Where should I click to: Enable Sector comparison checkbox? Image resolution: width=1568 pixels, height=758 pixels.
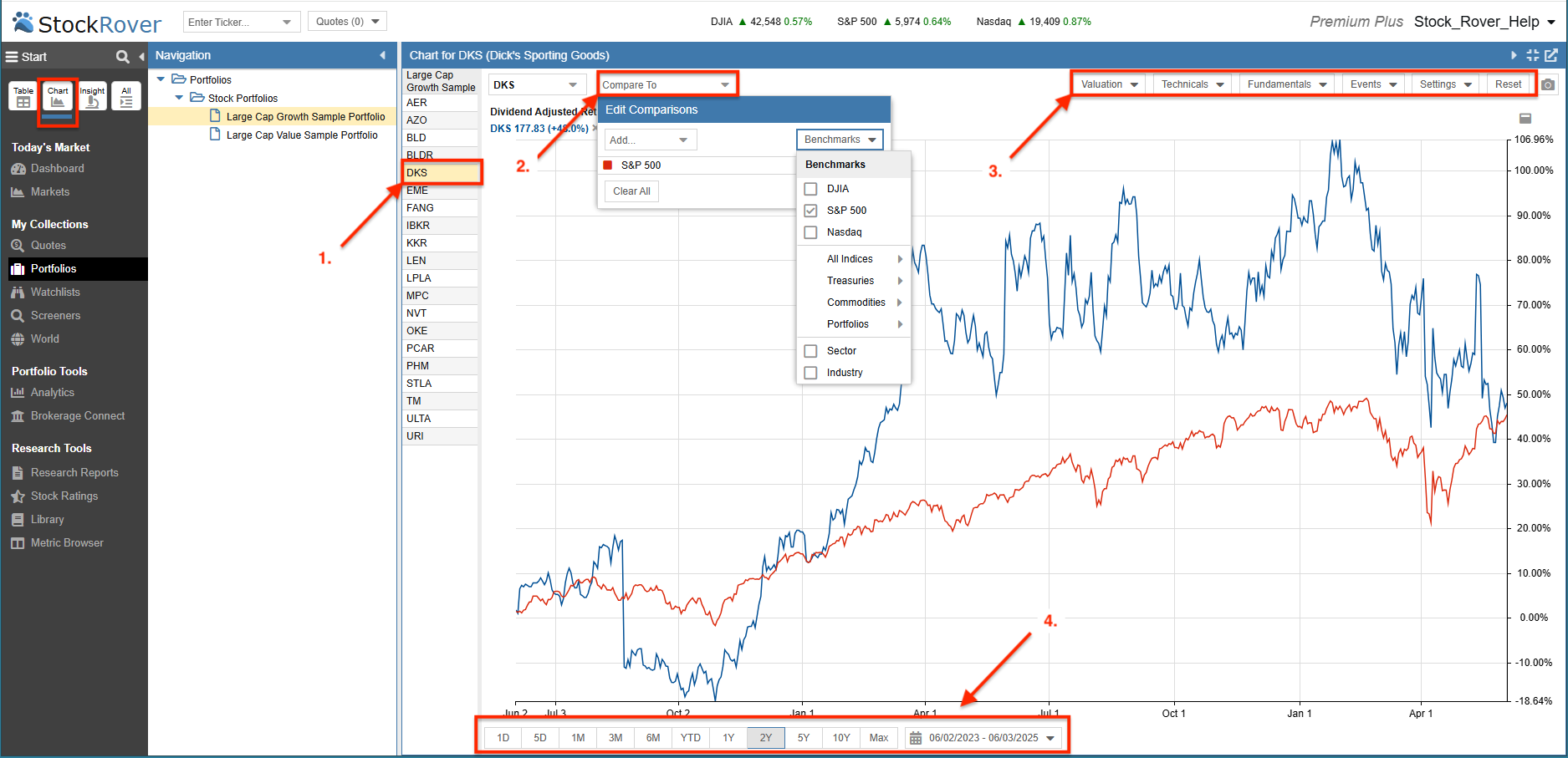click(x=810, y=351)
